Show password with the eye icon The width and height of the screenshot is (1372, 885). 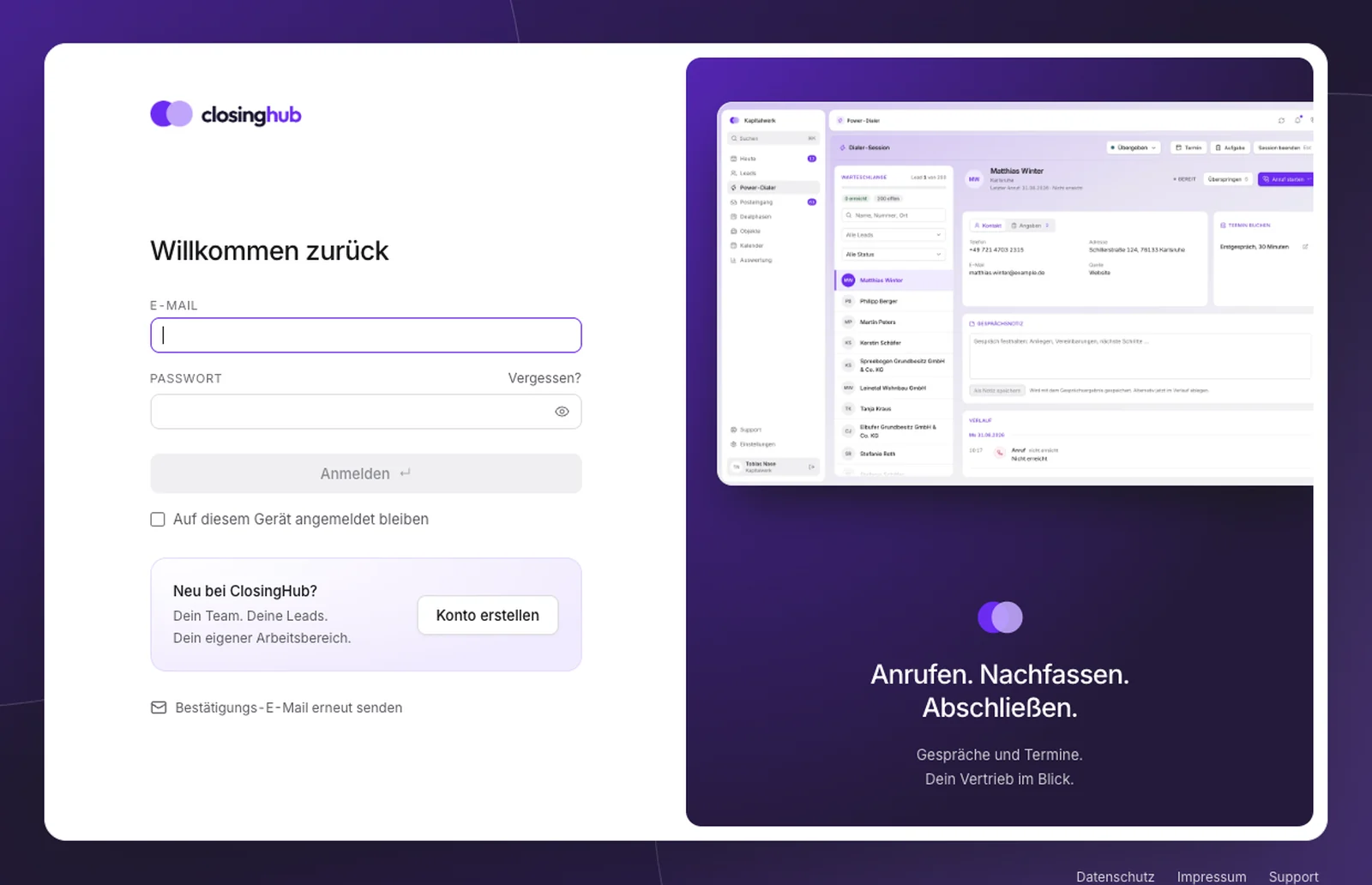562,412
